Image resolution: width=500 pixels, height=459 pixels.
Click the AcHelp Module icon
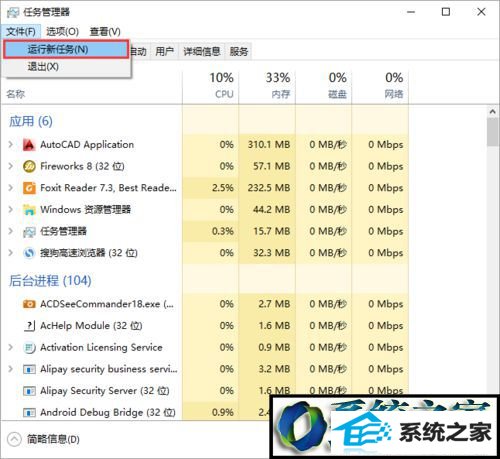29,326
